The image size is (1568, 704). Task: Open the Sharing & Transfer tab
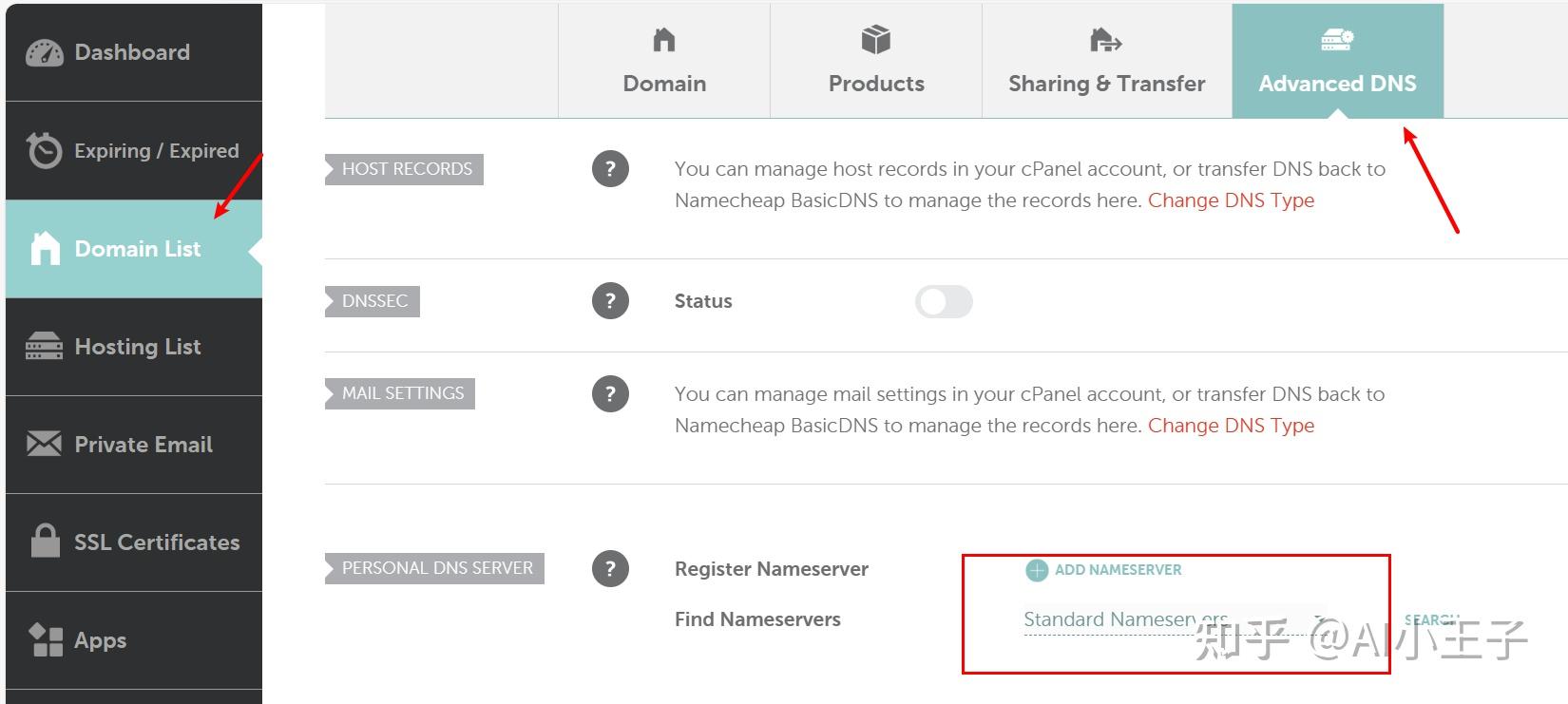(x=1106, y=61)
